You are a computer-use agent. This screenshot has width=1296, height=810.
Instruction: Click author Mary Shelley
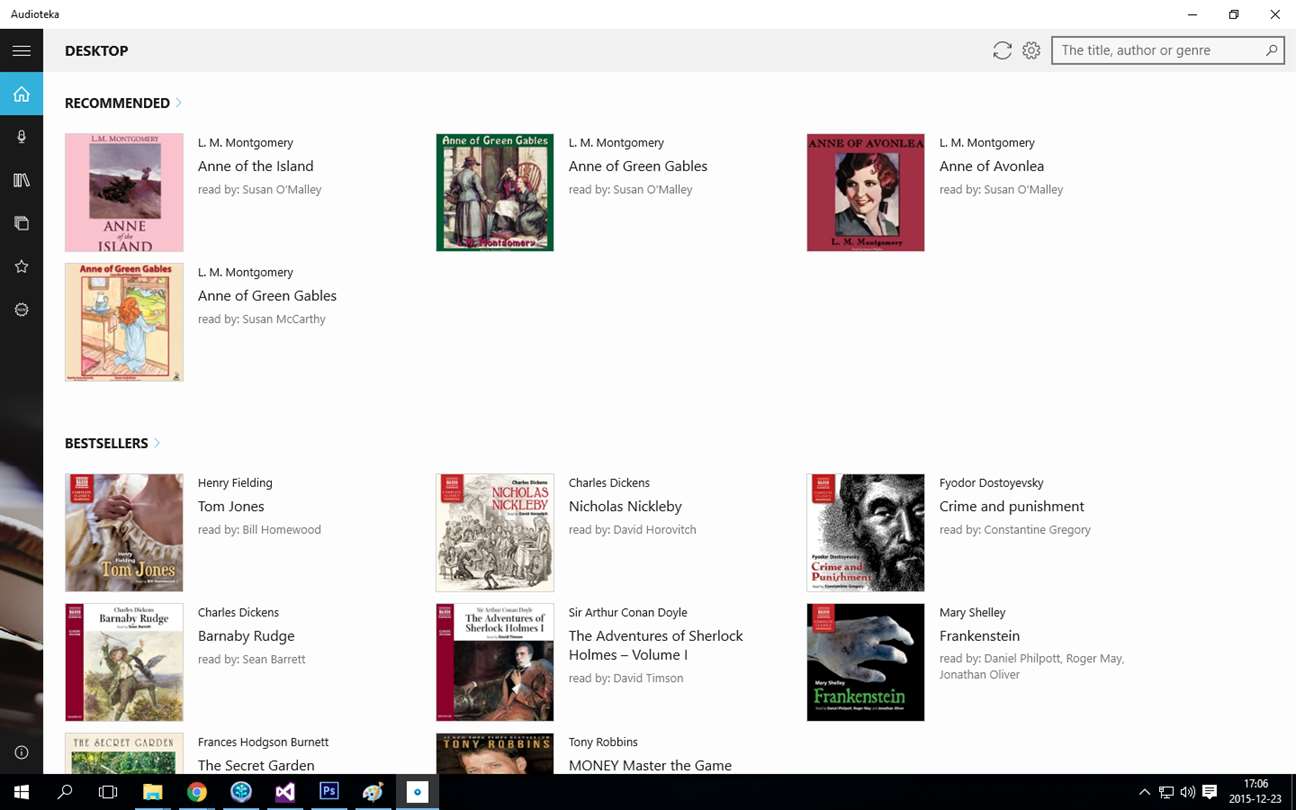pos(972,613)
